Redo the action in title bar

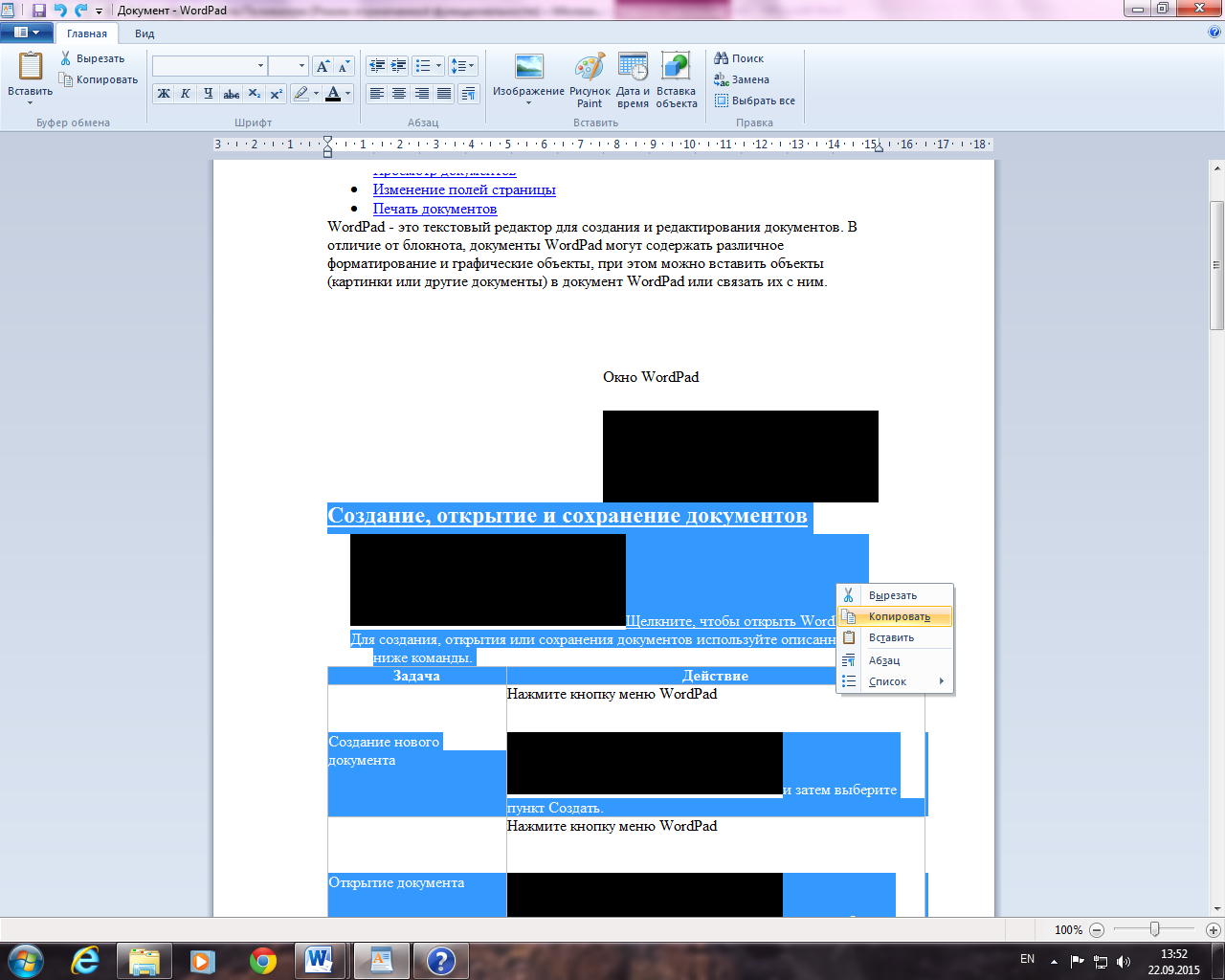[x=81, y=11]
